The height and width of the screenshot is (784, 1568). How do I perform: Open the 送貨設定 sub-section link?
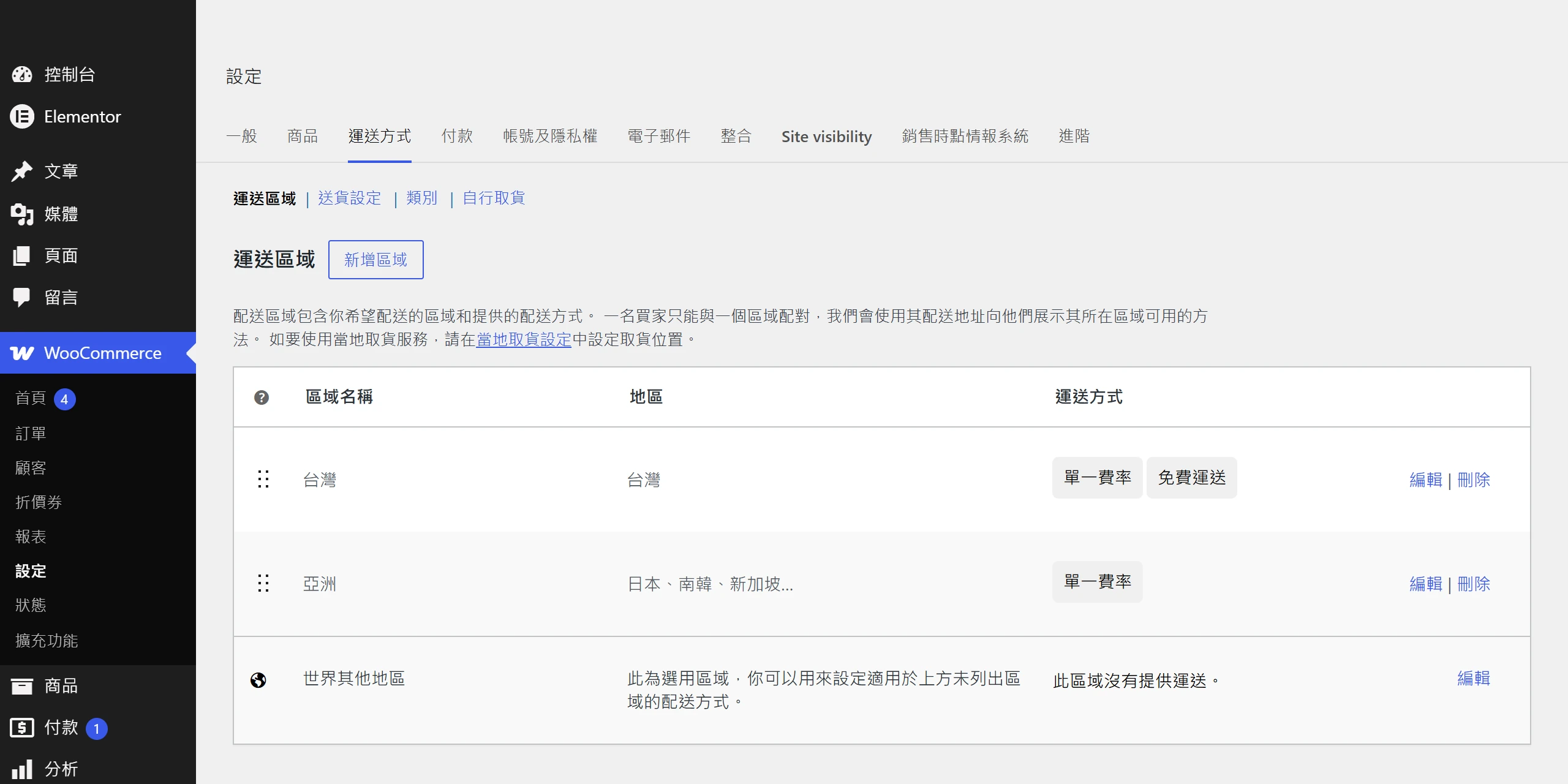point(350,198)
